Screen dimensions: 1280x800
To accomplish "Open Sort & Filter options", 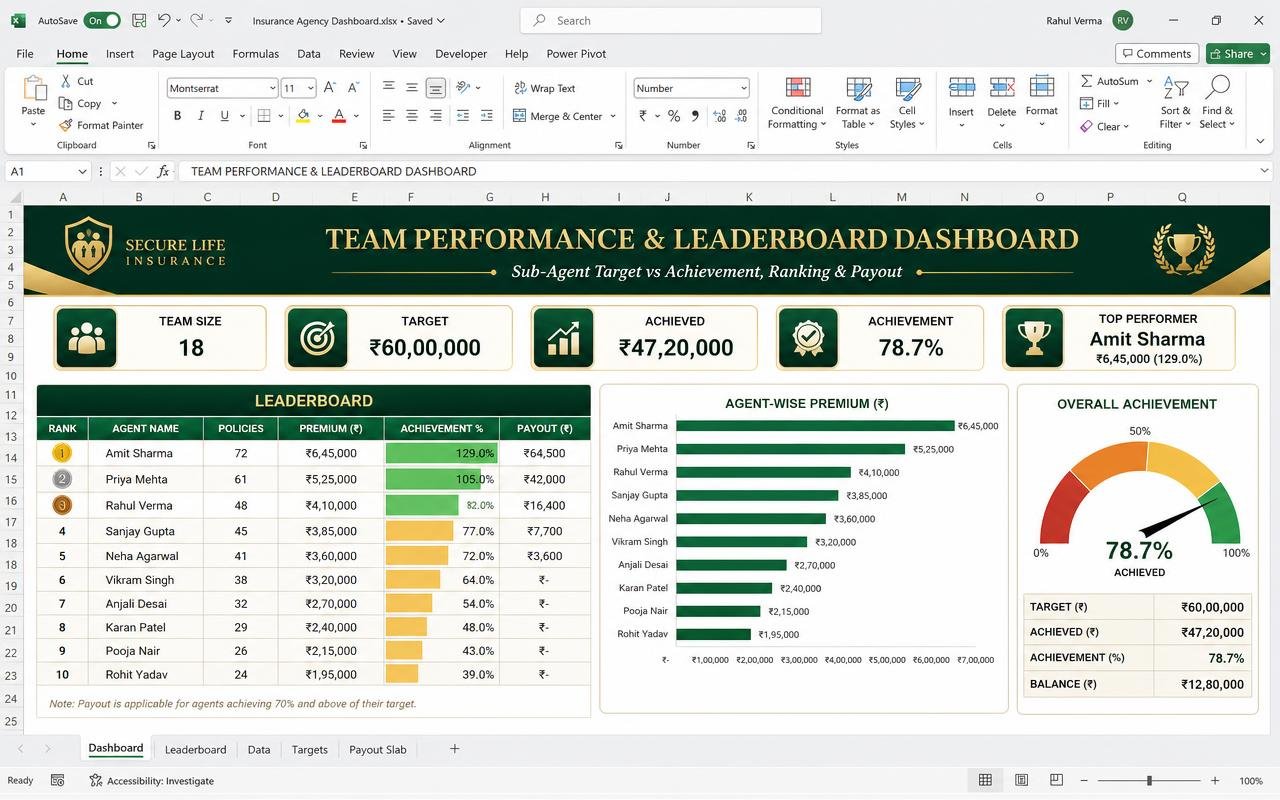I will 1175,103.
